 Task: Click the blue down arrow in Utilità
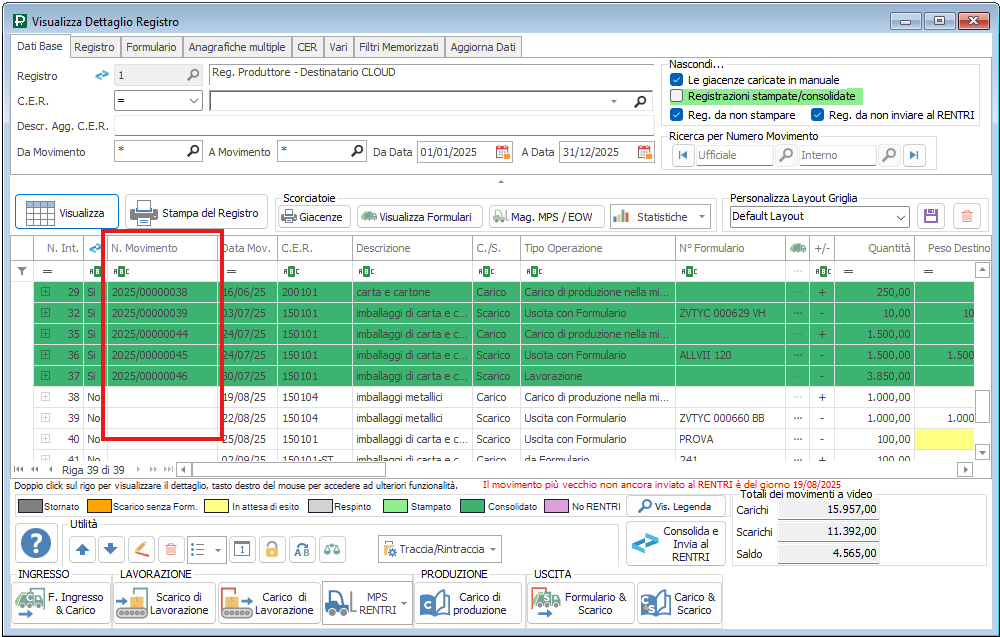[111, 549]
